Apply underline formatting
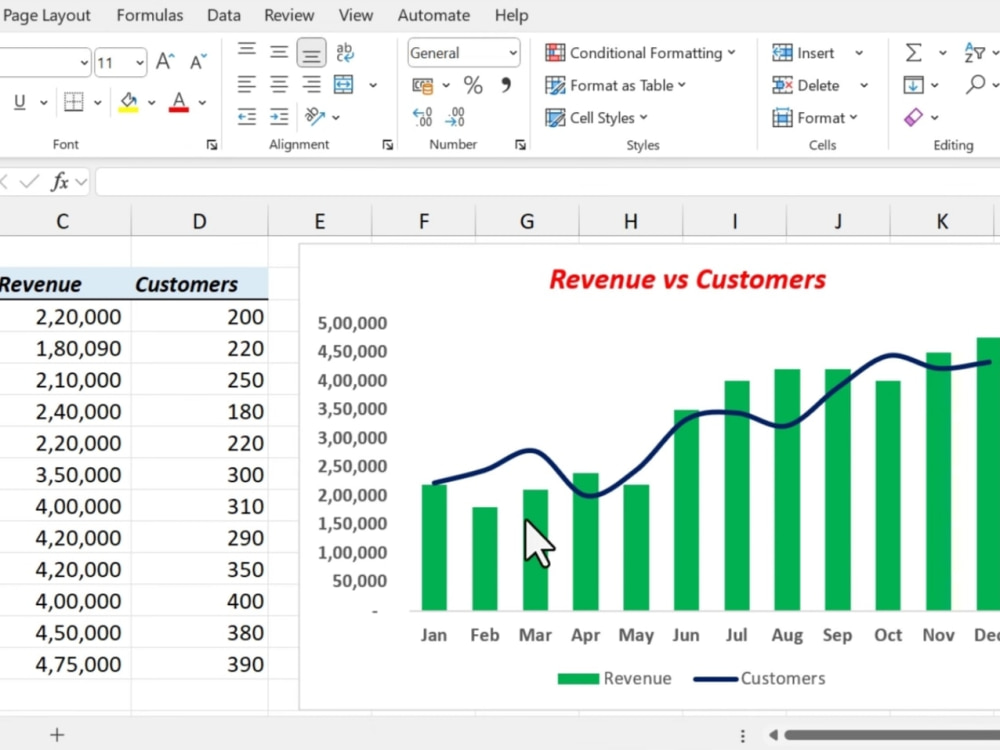This screenshot has height=750, width=1000. [20, 102]
